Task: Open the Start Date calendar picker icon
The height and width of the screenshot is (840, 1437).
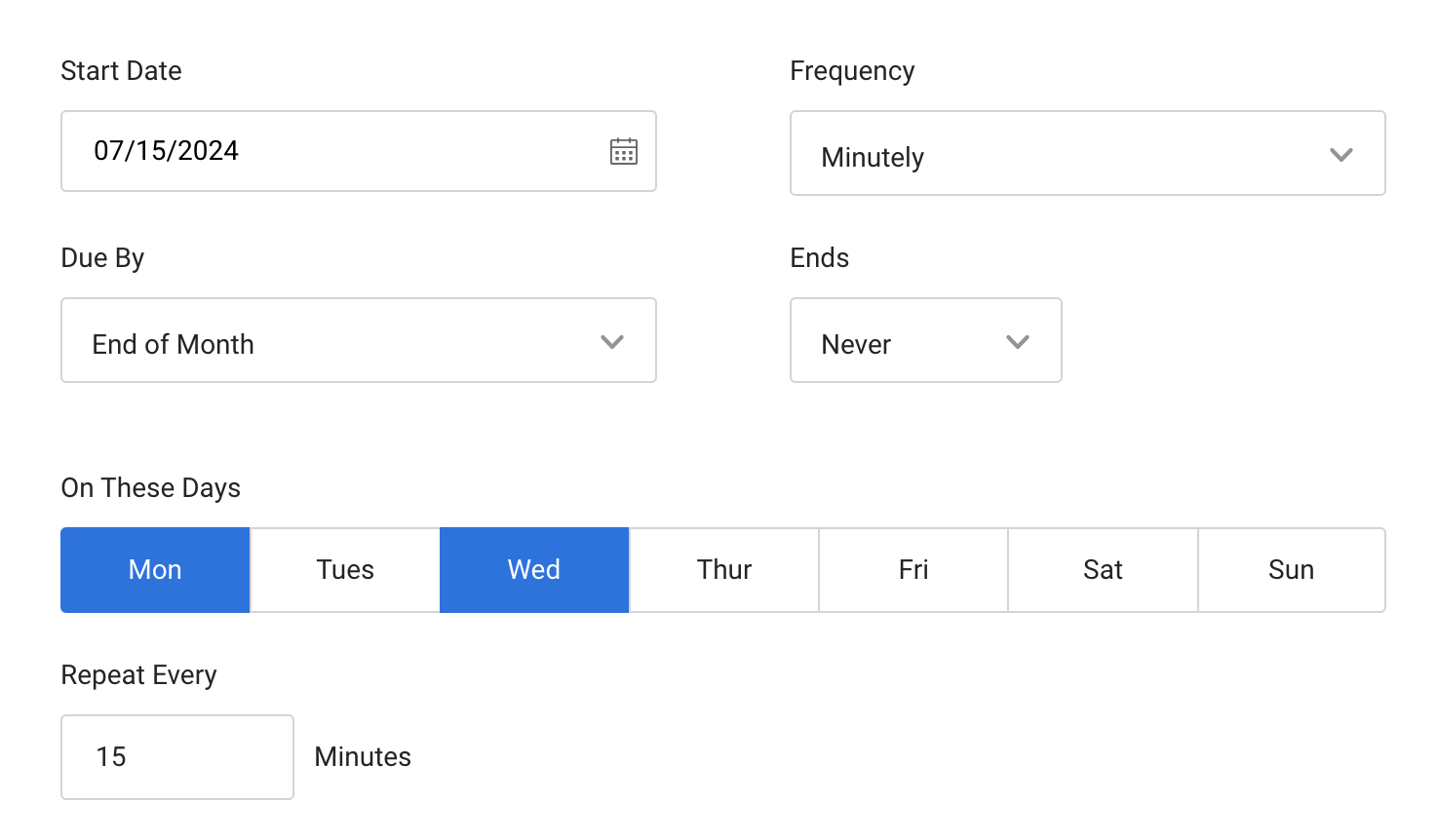Action: (x=624, y=151)
